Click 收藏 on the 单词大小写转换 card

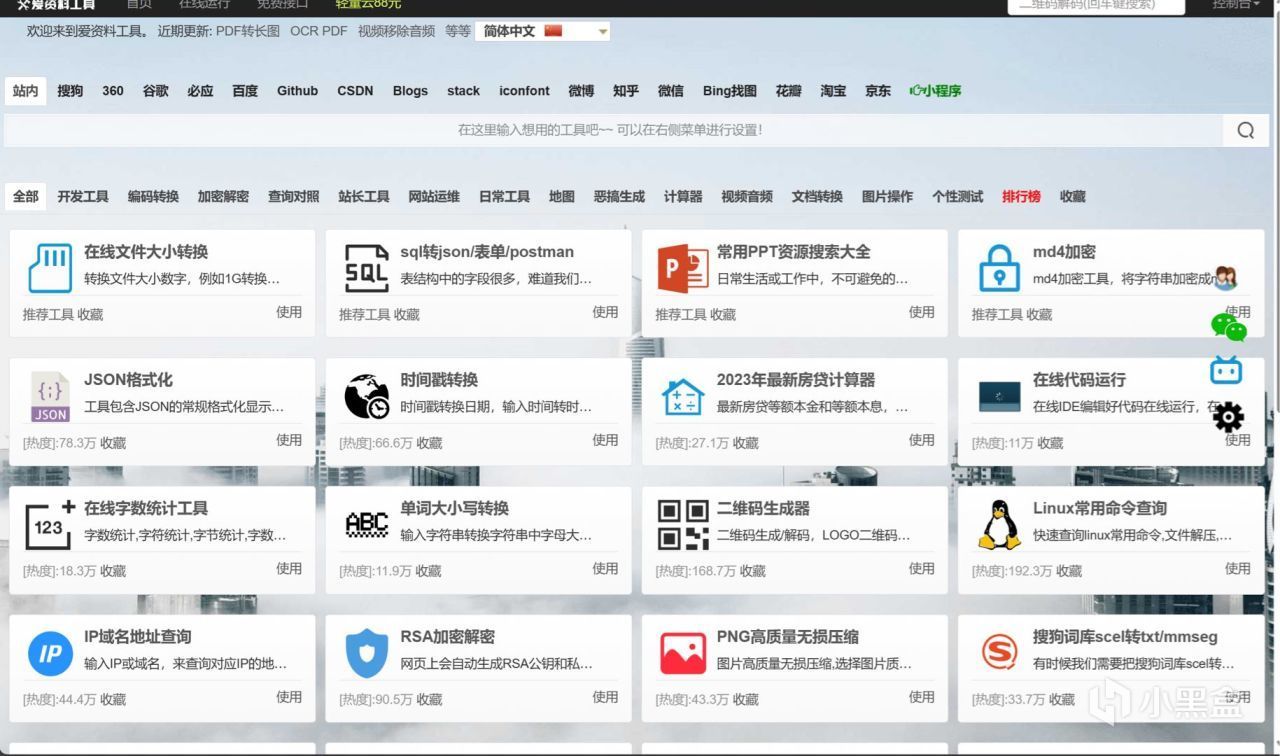[x=429, y=571]
